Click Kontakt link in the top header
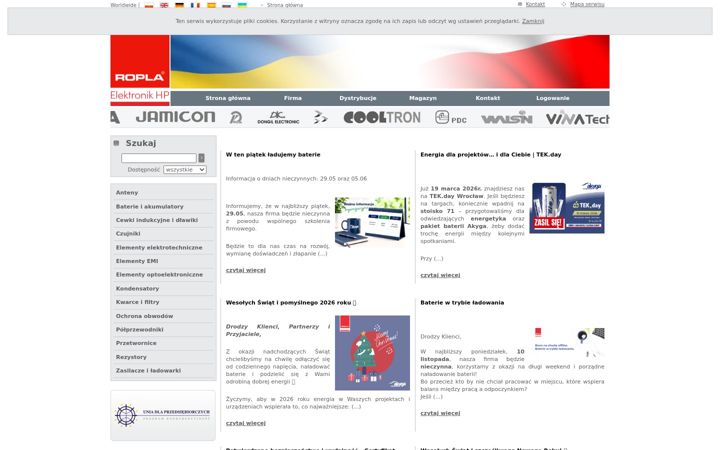The height and width of the screenshot is (450, 720). pyautogui.click(x=535, y=4)
